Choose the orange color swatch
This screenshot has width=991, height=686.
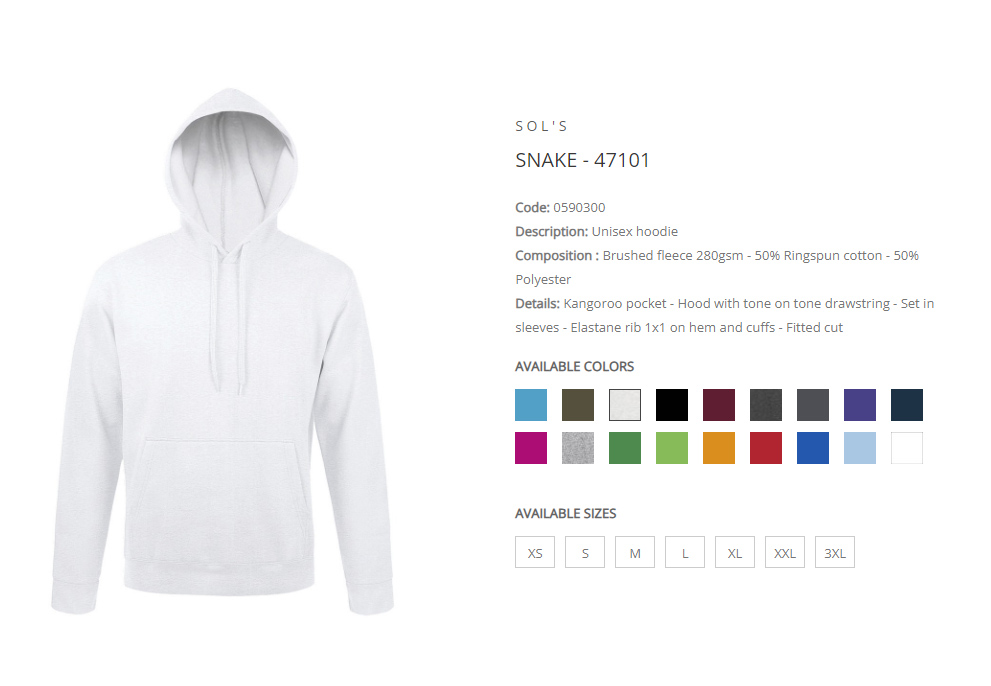[719, 448]
